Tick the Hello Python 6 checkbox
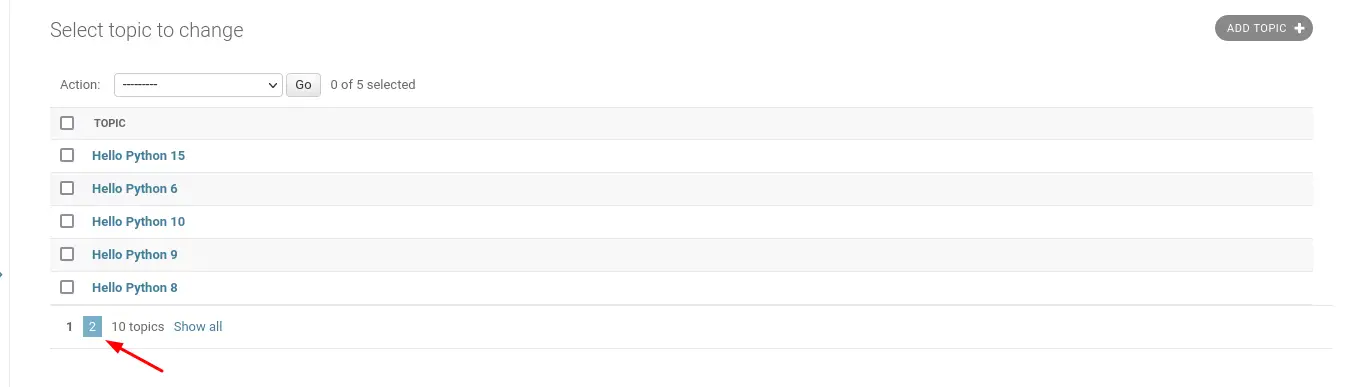 (67, 188)
